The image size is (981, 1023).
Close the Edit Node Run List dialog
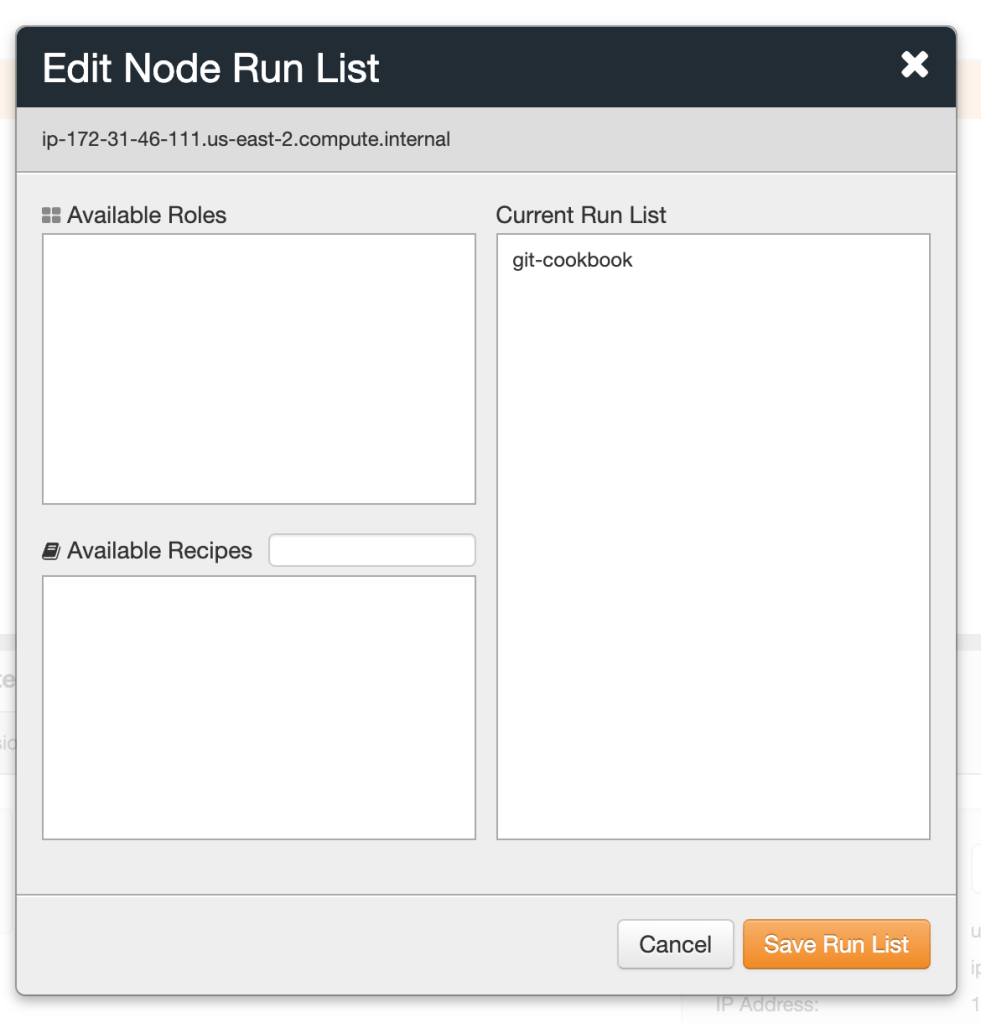pyautogui.click(x=914, y=65)
